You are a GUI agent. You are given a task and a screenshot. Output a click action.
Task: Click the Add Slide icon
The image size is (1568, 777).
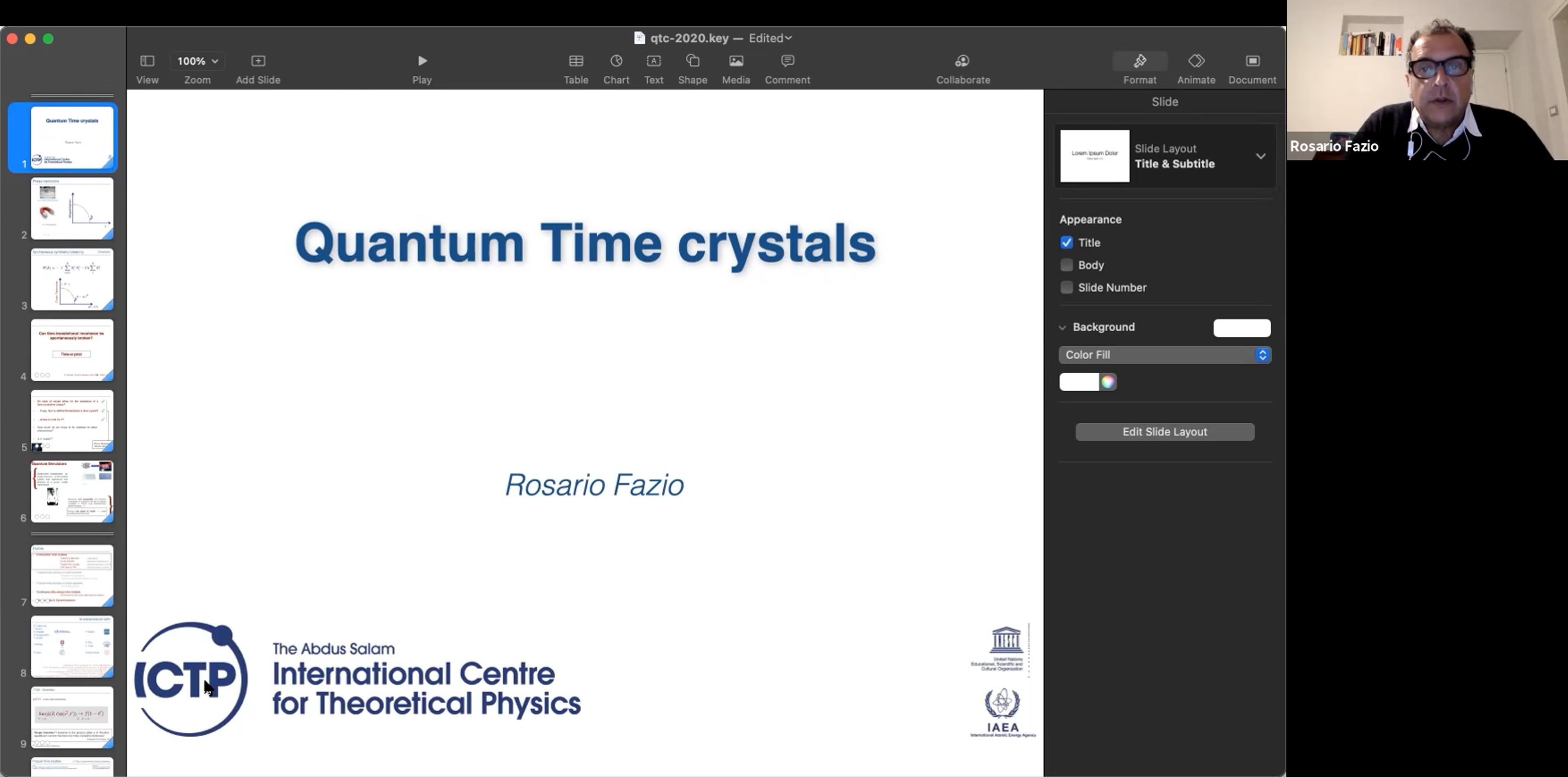coord(258,61)
